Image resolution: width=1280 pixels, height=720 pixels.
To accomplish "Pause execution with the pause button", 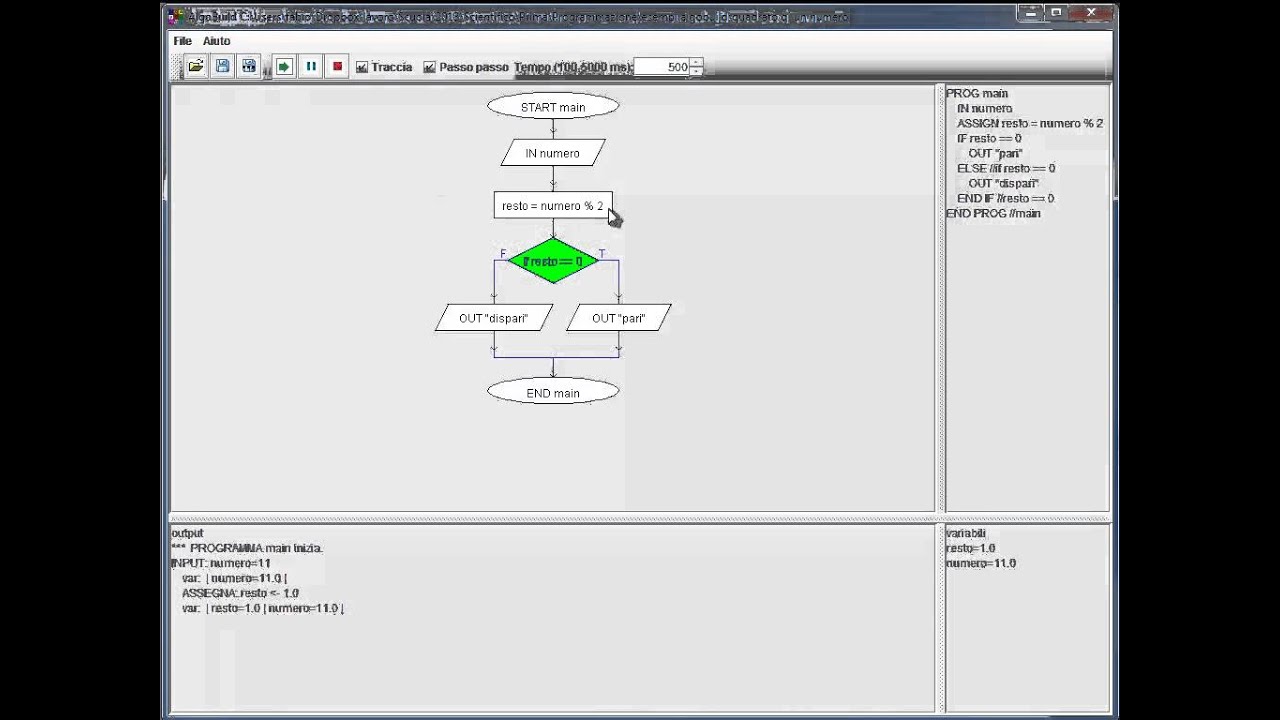I will (x=311, y=67).
